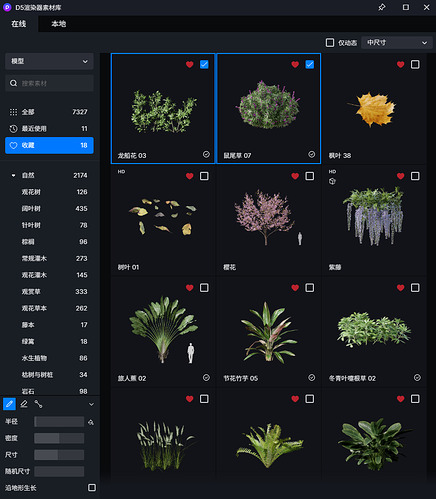Select the 观花灌木 category
Viewport: 436px width, 499px height.
coord(54,275)
